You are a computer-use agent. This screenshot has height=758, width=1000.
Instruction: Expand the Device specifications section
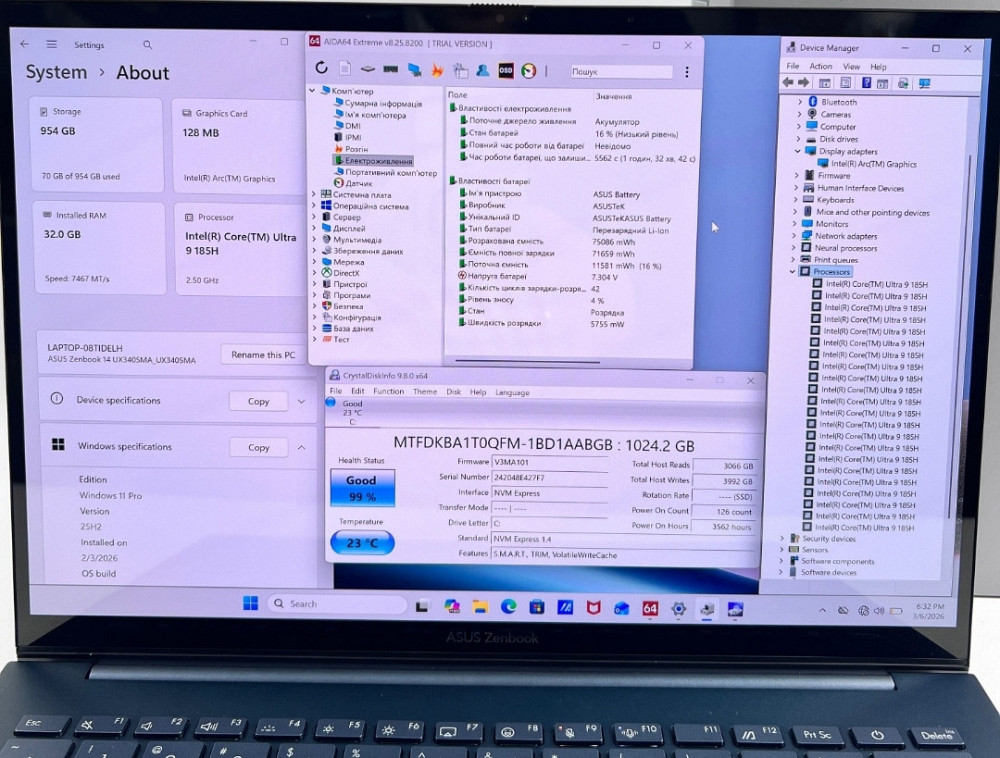pos(301,401)
